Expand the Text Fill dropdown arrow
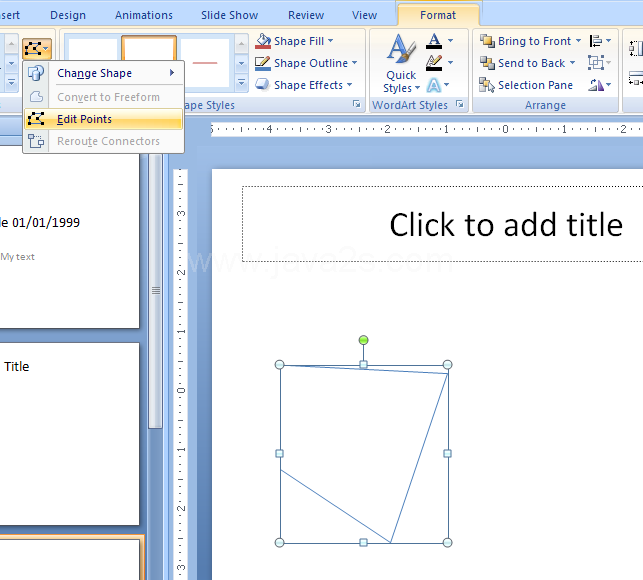Screen dimensions: 643x580 pyautogui.click(x=450, y=41)
